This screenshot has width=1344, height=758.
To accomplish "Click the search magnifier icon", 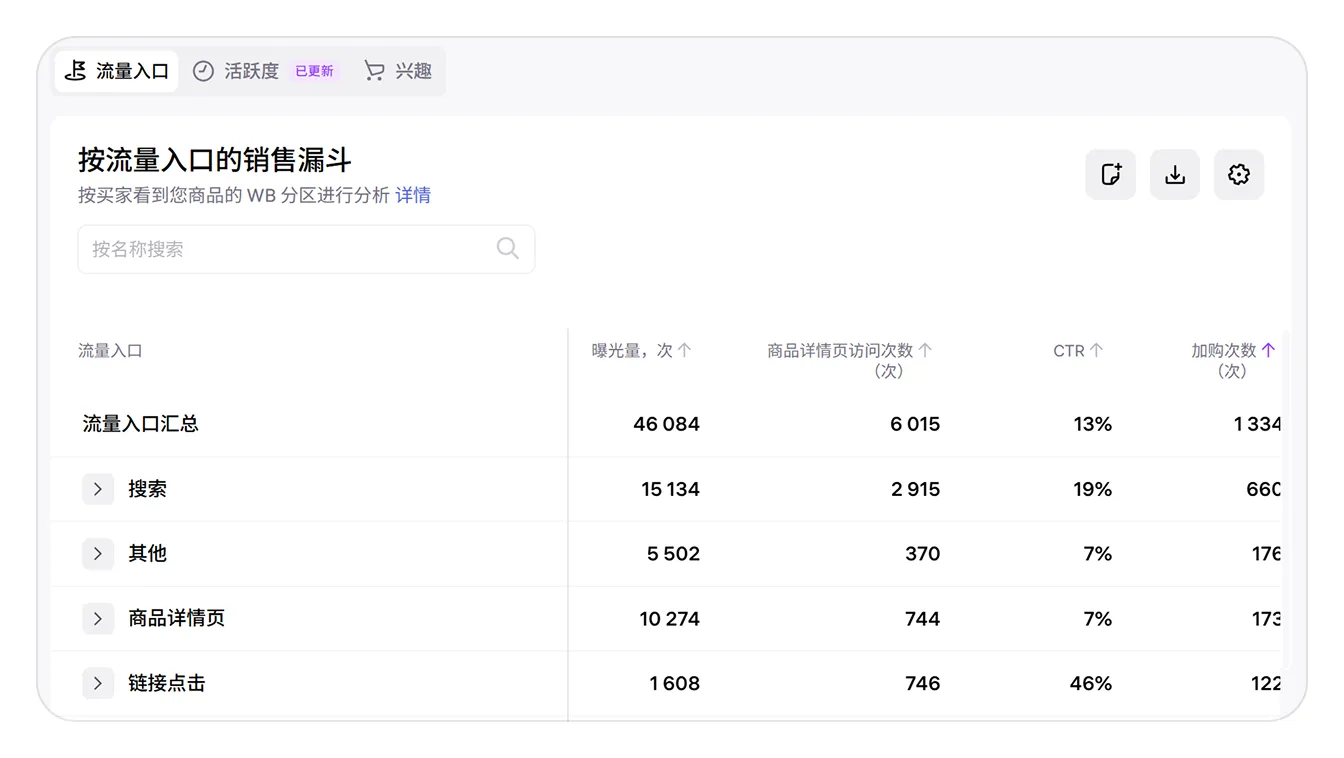I will 508,249.
